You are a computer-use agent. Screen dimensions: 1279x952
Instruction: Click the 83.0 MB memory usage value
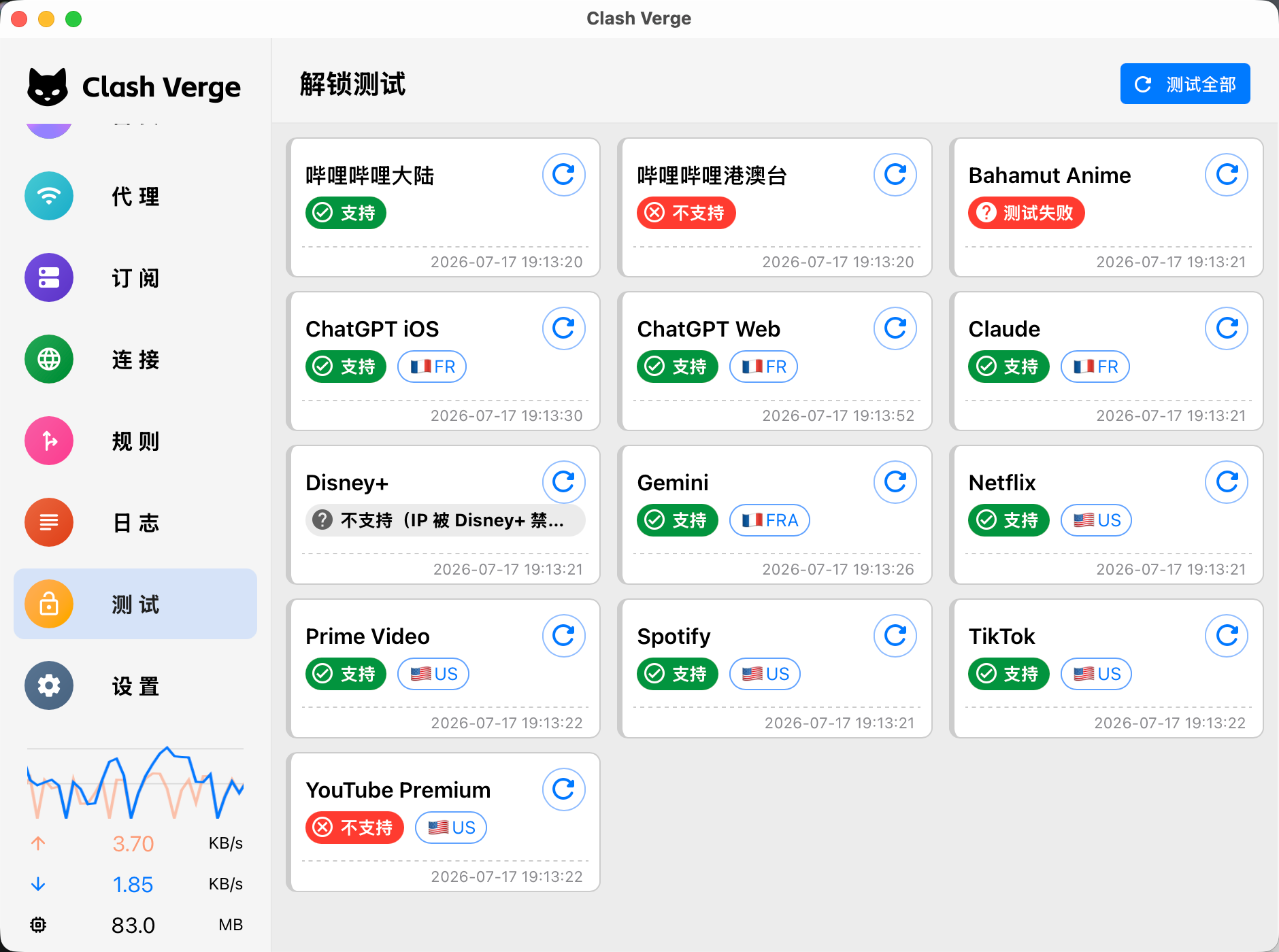tap(133, 925)
